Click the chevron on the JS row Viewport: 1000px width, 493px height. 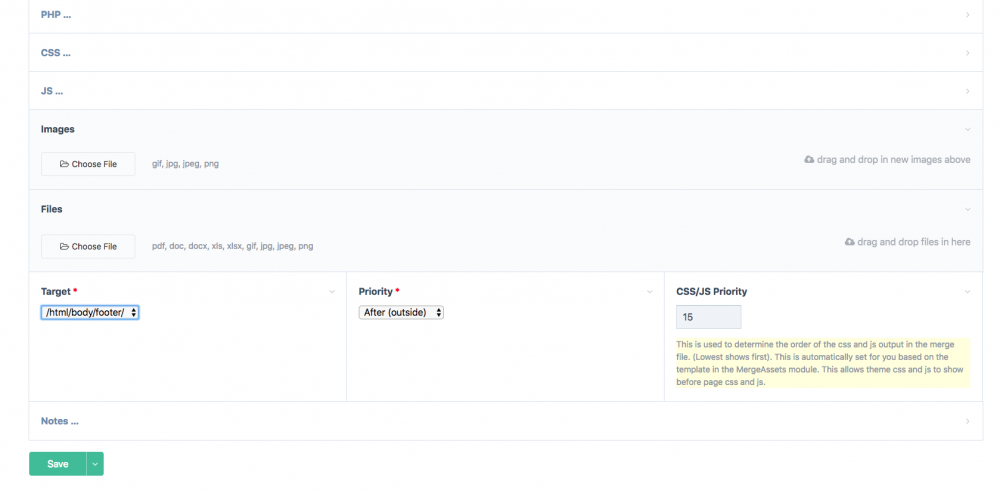click(967, 92)
